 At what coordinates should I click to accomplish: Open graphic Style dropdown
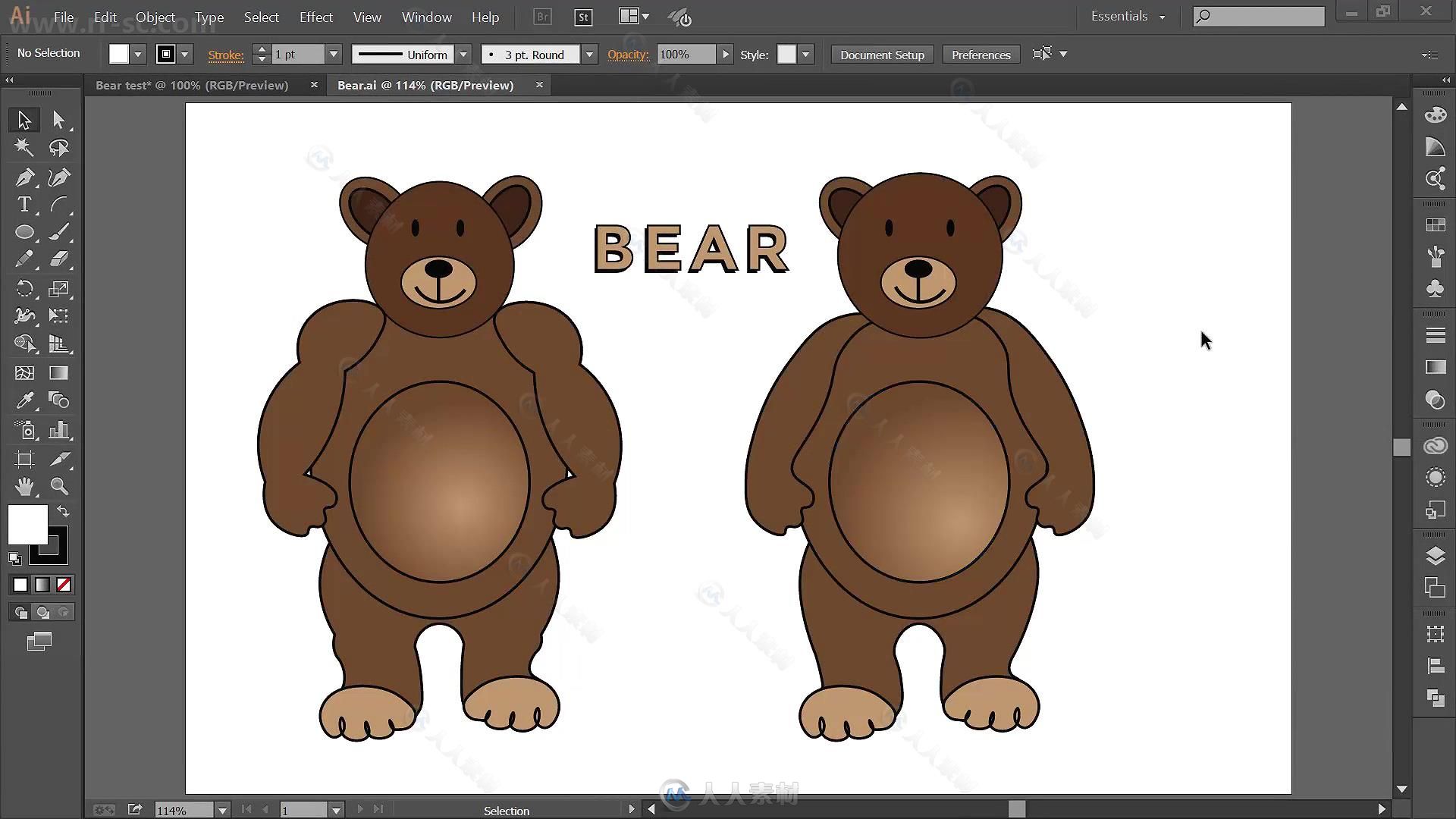[805, 55]
